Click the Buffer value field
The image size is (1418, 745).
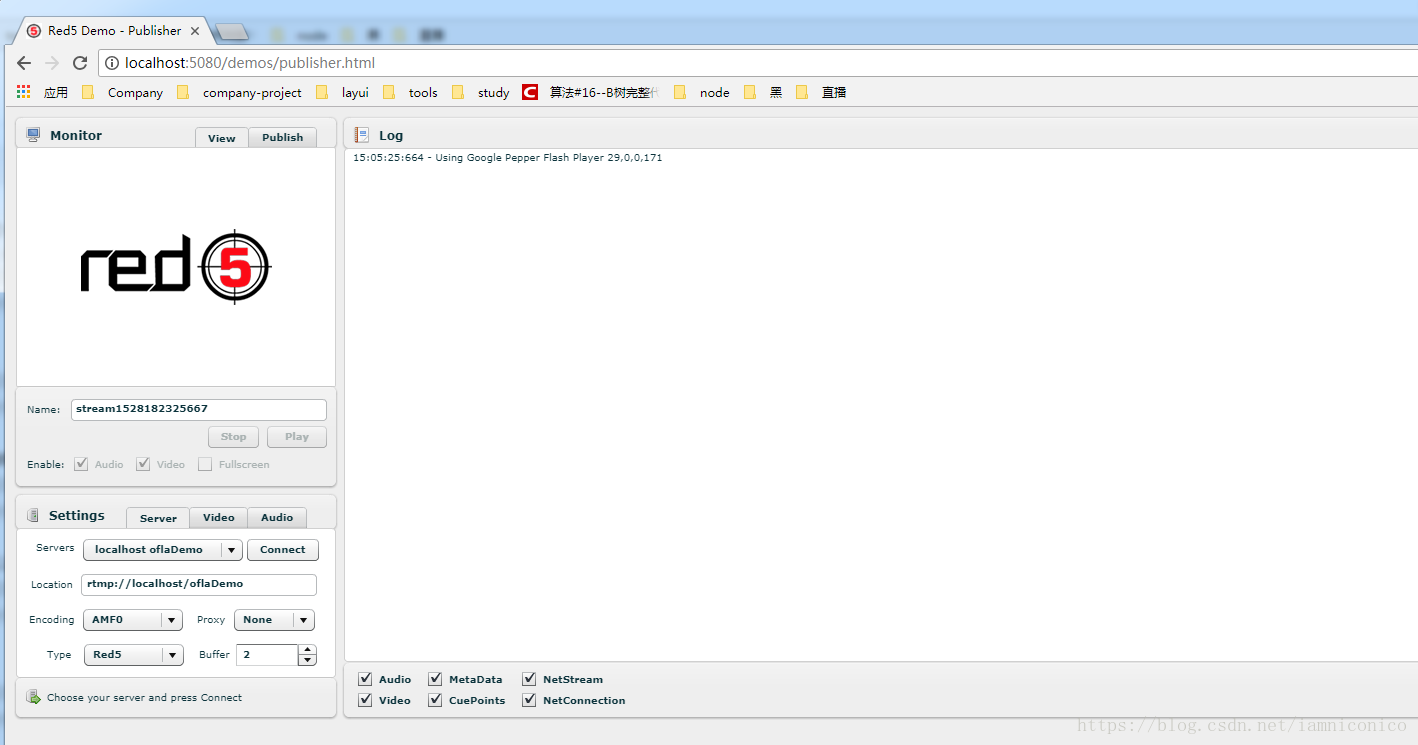coord(267,655)
